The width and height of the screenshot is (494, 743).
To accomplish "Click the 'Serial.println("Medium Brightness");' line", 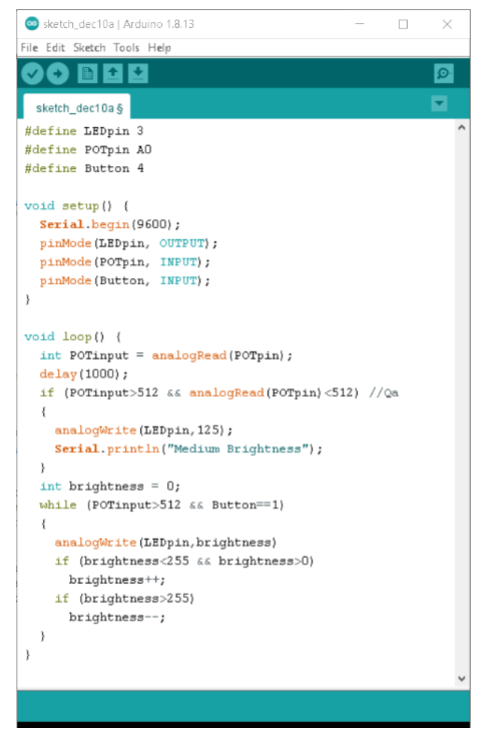I will pos(188,449).
